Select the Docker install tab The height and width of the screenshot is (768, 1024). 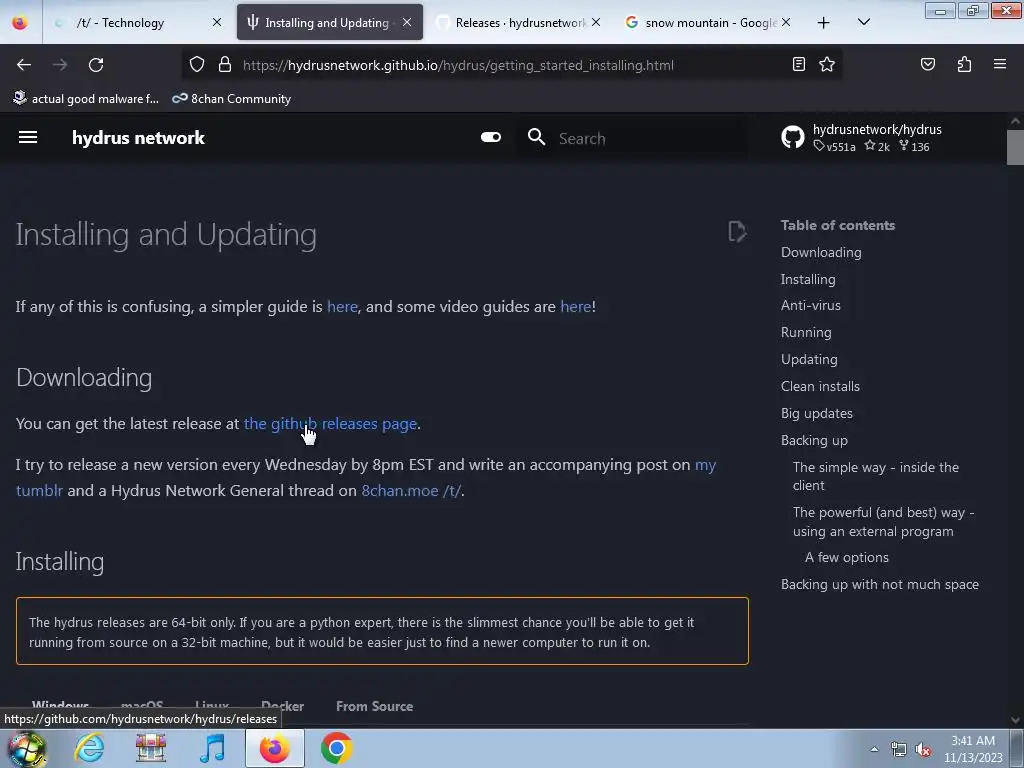coord(282,706)
